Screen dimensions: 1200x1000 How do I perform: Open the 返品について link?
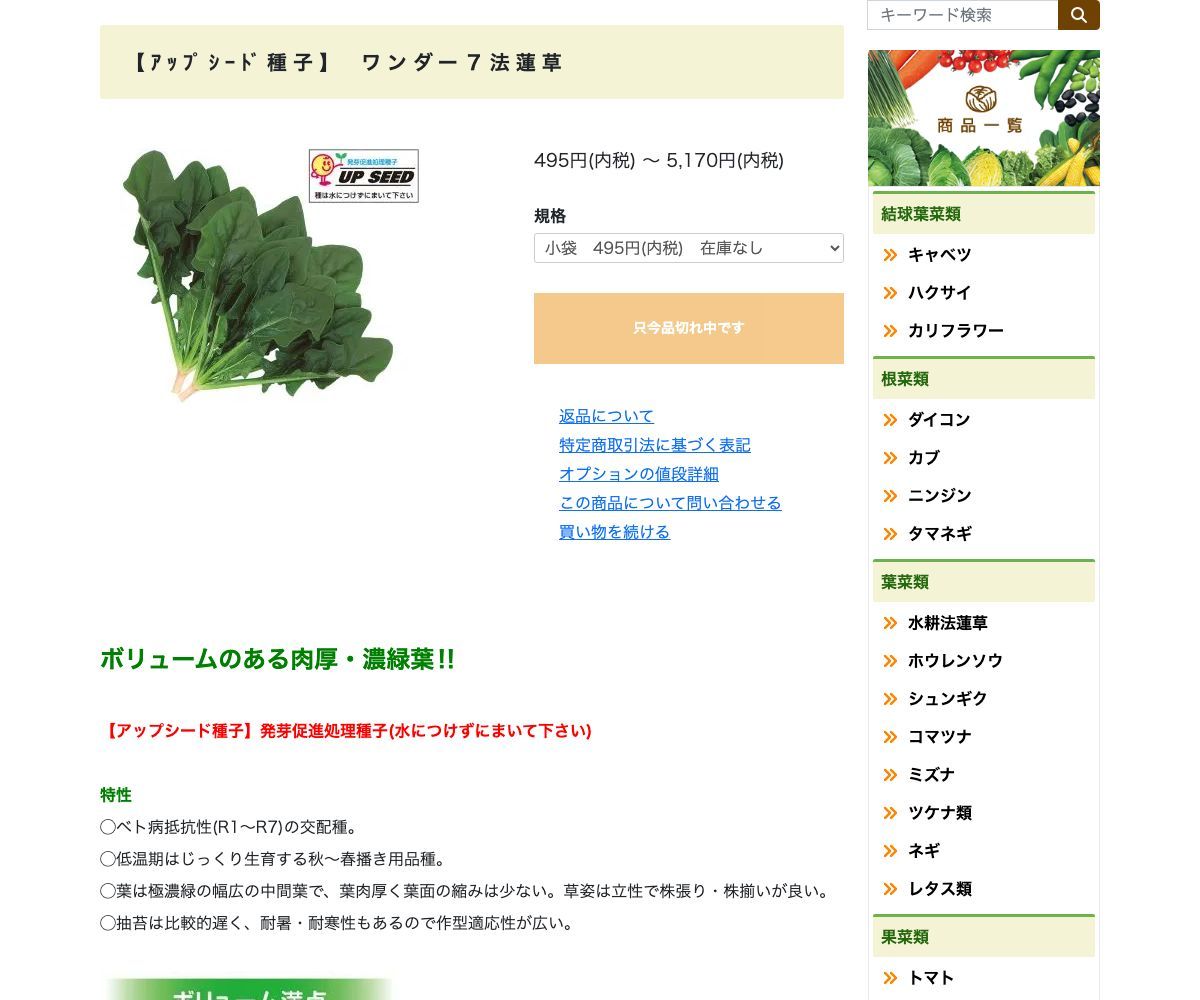(606, 416)
